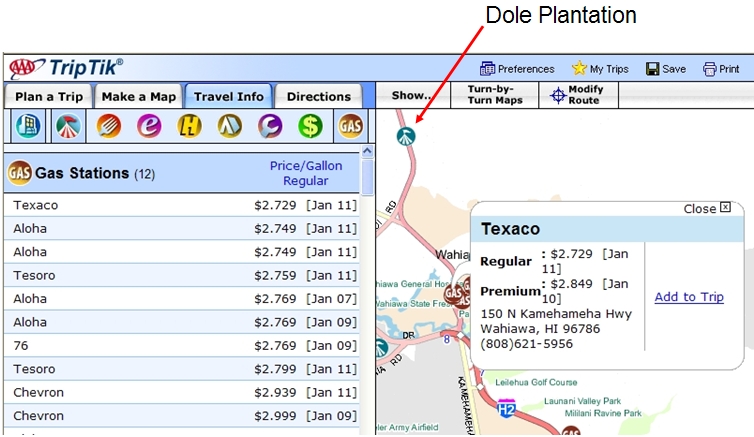Click the scrollbar up arrow in gas list
754x437 pixels.
367,151
